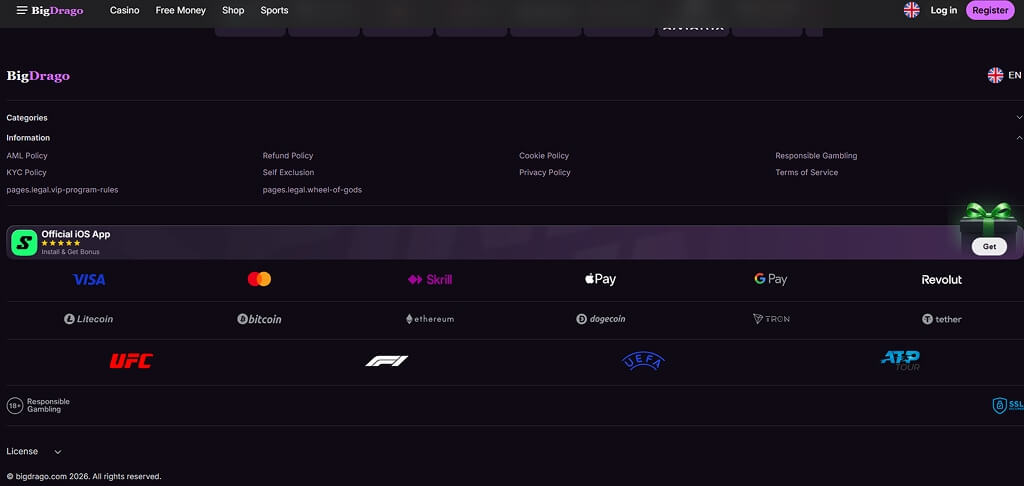Click the TRON logo
This screenshot has width=1024, height=486.
click(771, 319)
